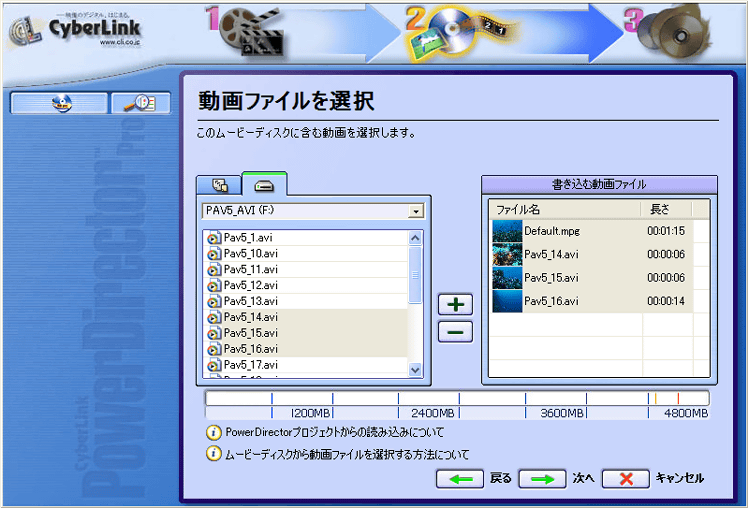Select Pav5_10.avi in file list
The image size is (748, 508).
pyautogui.click(x=305, y=253)
